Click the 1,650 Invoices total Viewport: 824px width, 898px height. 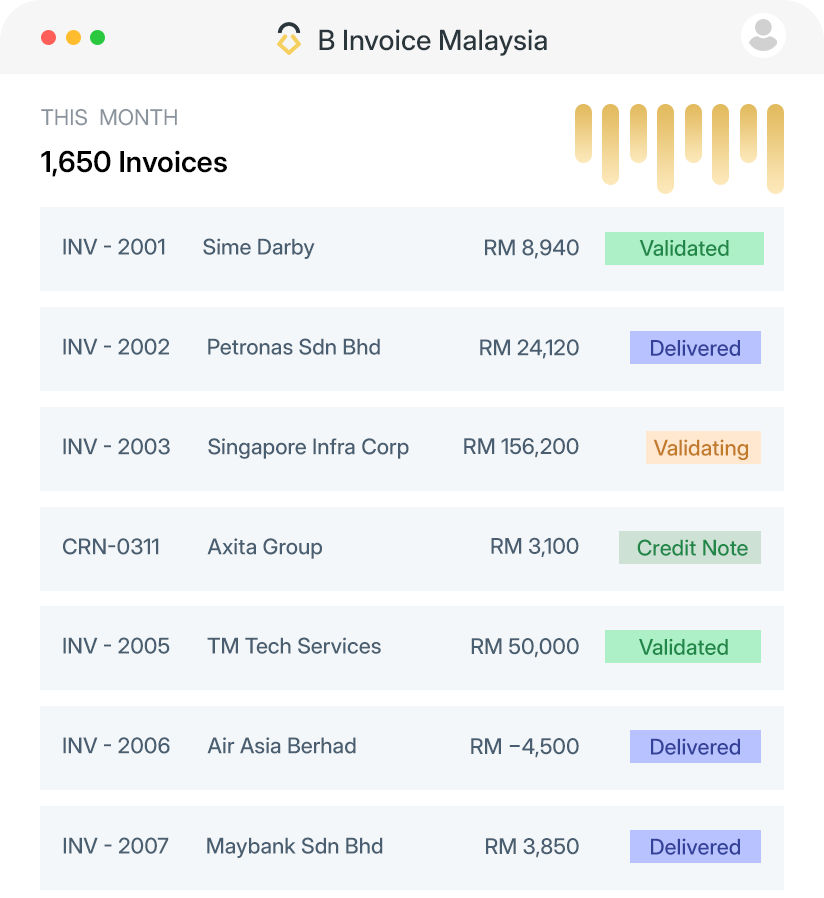134,162
